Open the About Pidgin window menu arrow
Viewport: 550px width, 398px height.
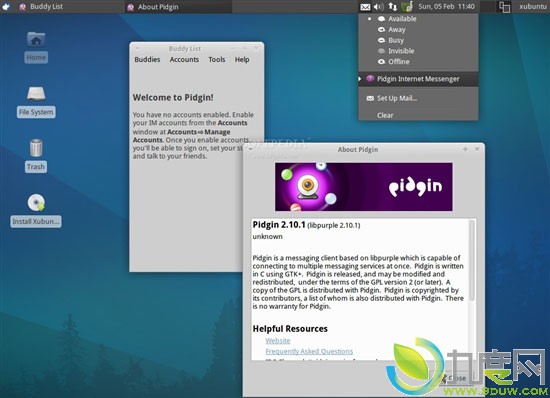[x=250, y=149]
